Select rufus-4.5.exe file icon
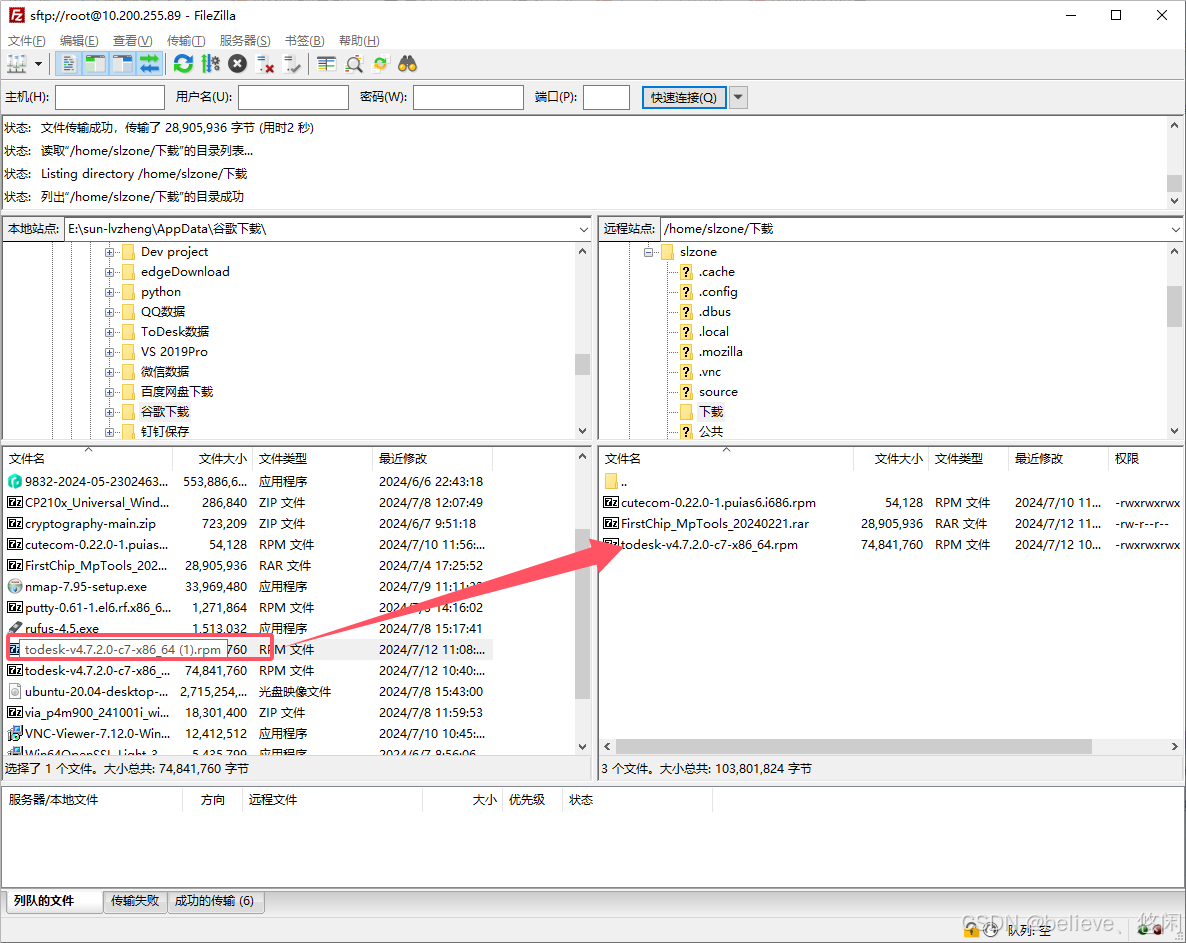Image resolution: width=1186 pixels, height=943 pixels. pyautogui.click(x=14, y=628)
